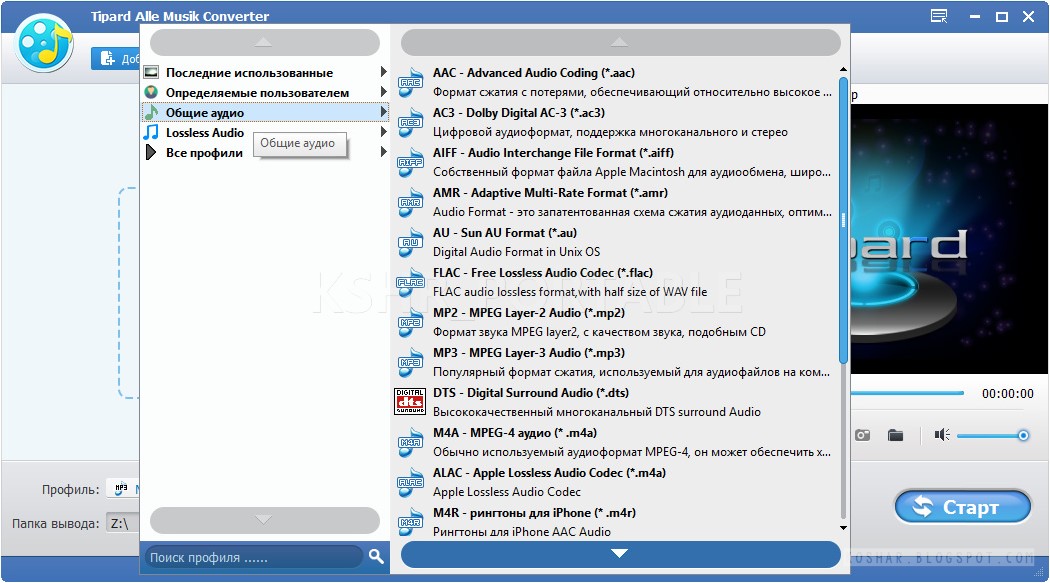The width and height of the screenshot is (1050, 583).
Task: Click the playback progress bar
Action: coord(907,393)
